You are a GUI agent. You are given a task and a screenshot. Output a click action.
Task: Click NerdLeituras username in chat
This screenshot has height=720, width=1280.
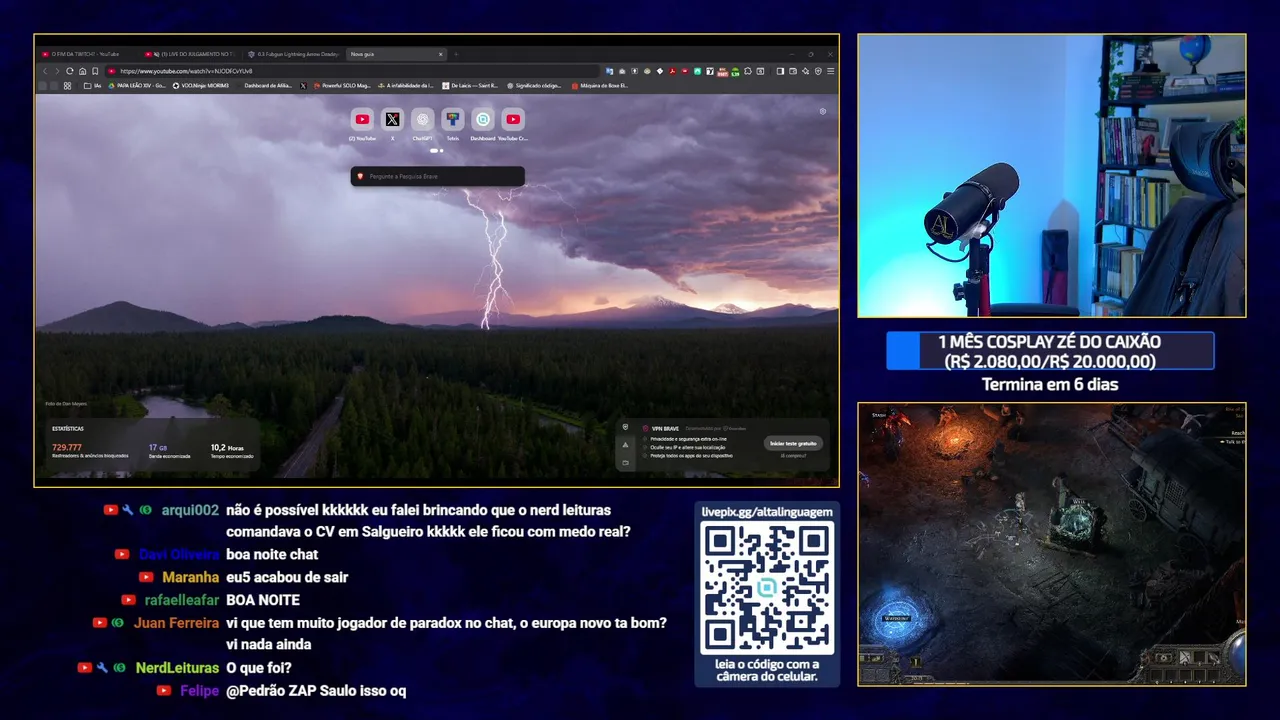[177, 668]
